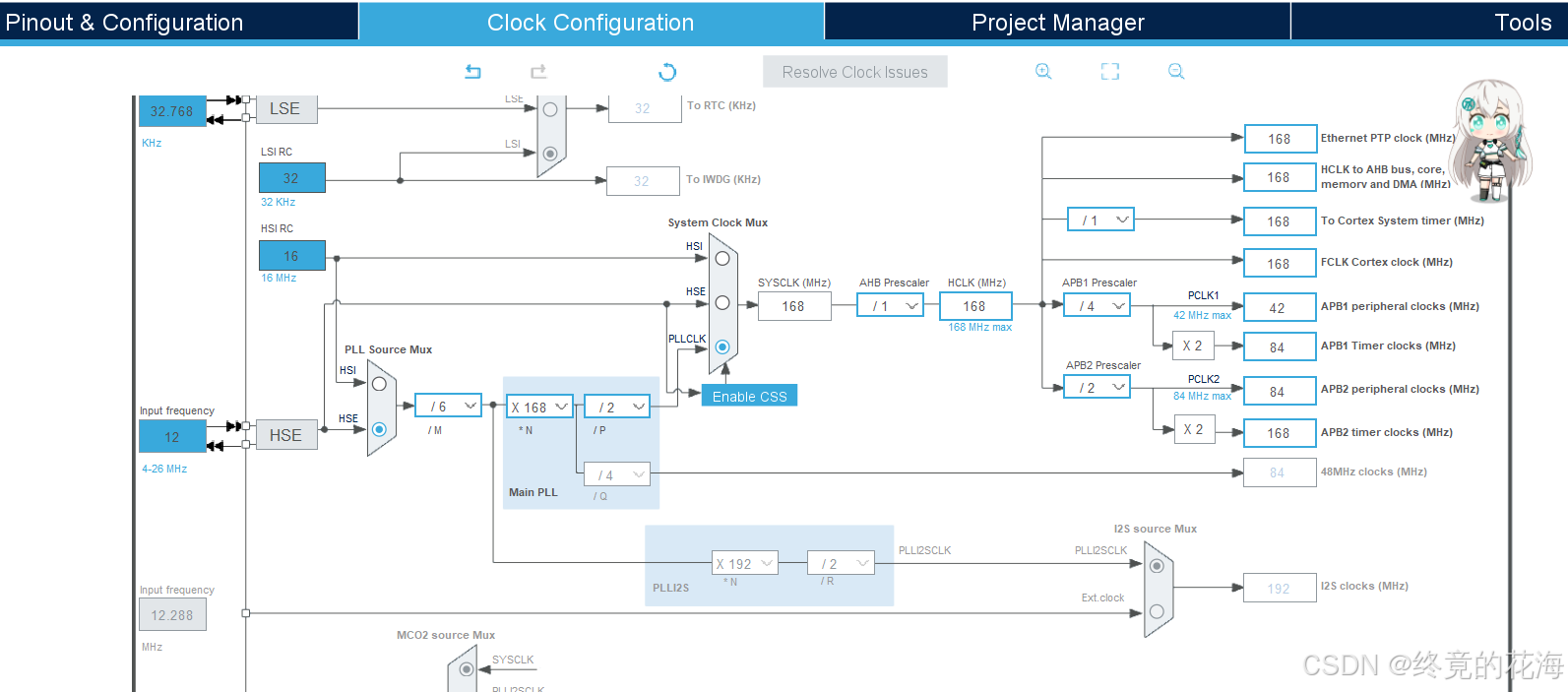Image resolution: width=1568 pixels, height=692 pixels.
Task: Click FCLK Cortex clock value field
Action: (x=1280, y=263)
